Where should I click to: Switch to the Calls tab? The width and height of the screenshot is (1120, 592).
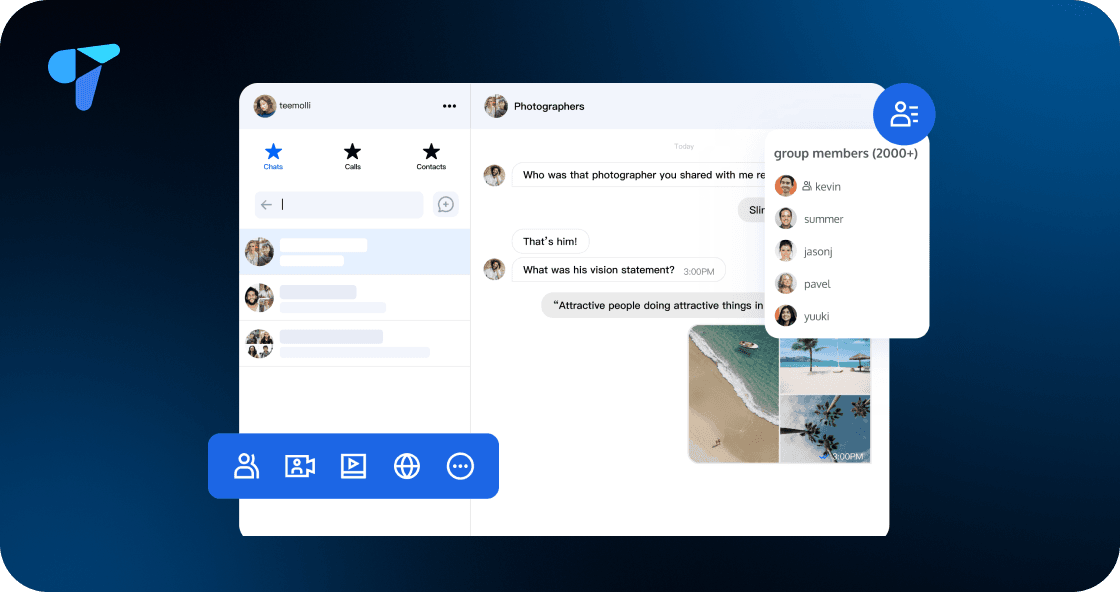(x=352, y=157)
